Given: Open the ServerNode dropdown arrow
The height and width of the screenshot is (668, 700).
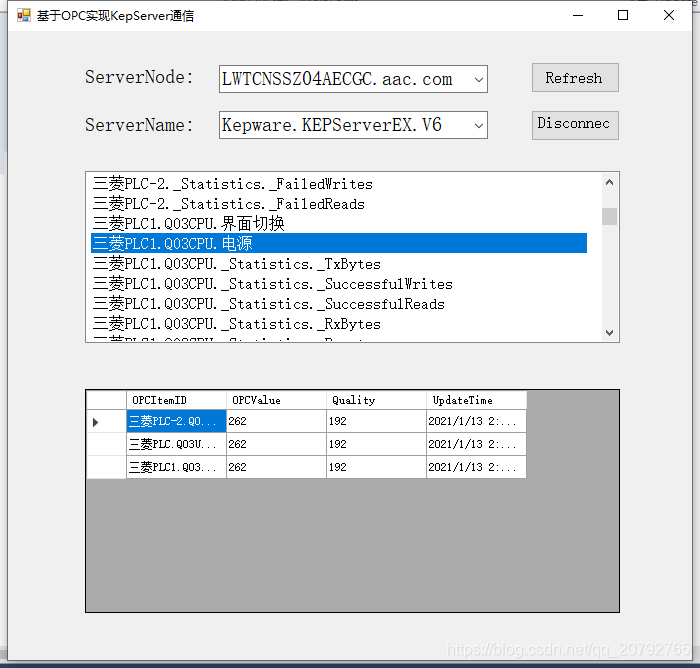Looking at the screenshot, I should (479, 79).
